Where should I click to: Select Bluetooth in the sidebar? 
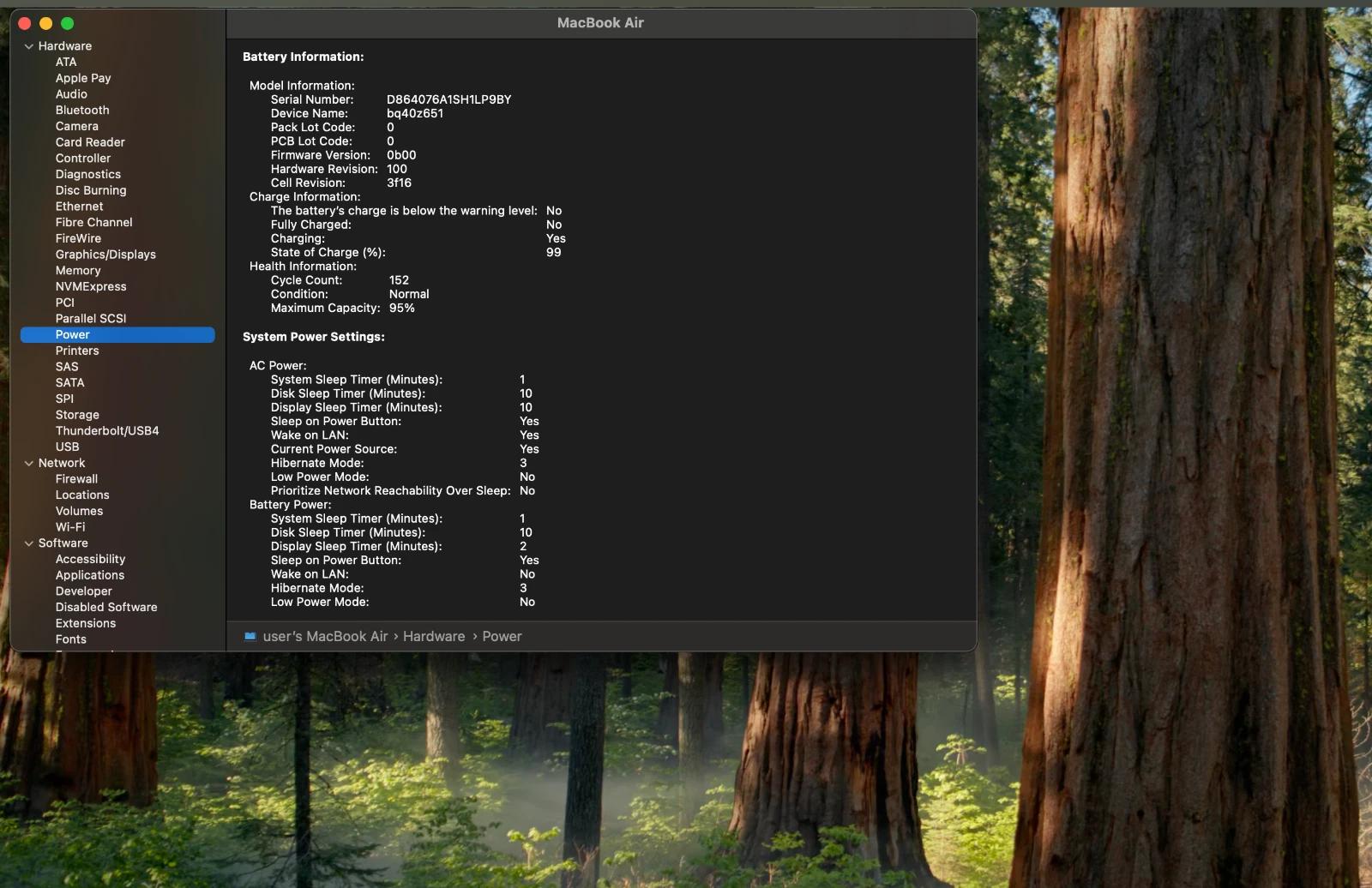point(82,111)
